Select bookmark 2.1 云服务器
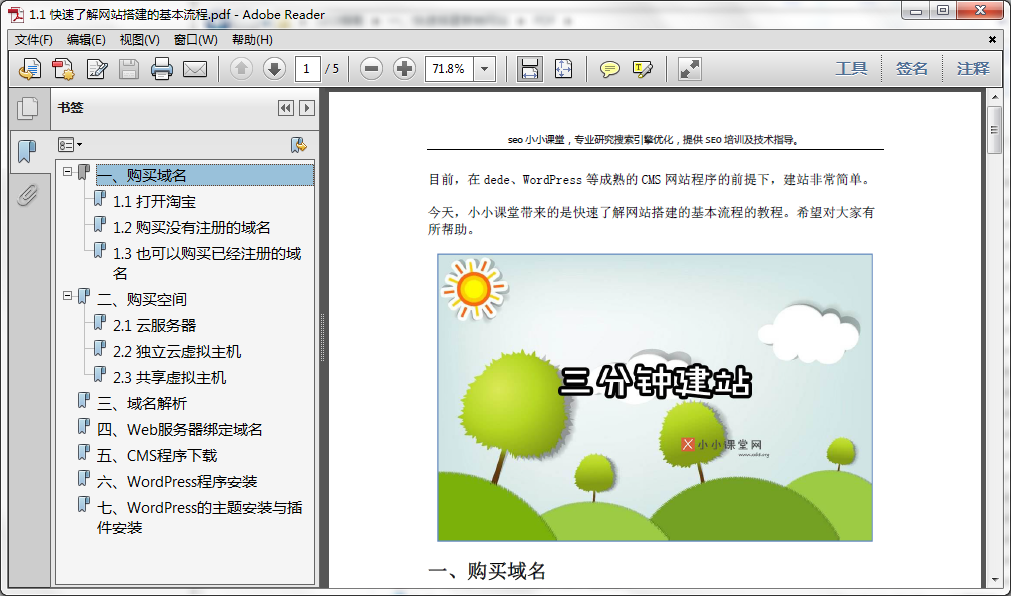The image size is (1011, 596). 154,325
